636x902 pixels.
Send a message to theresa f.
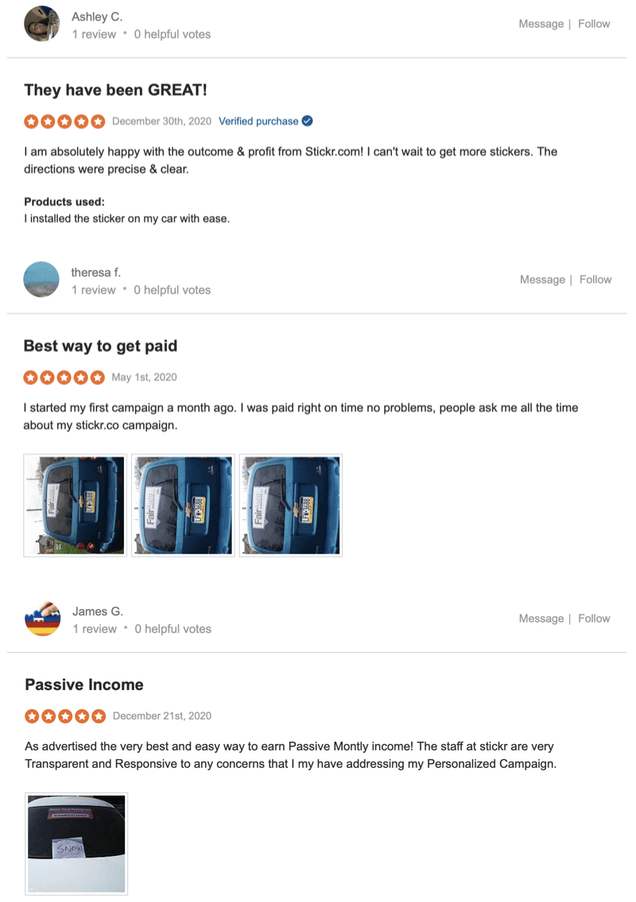tap(542, 280)
